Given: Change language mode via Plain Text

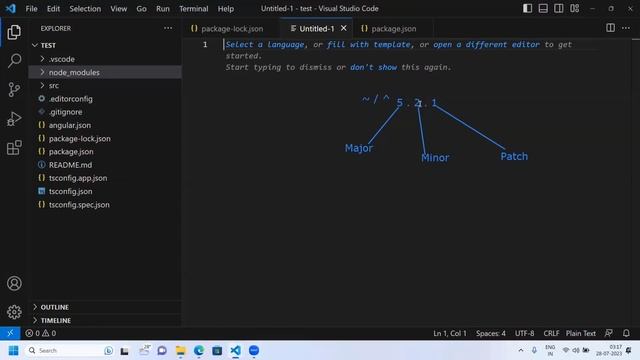Looking at the screenshot, I should 580,333.
